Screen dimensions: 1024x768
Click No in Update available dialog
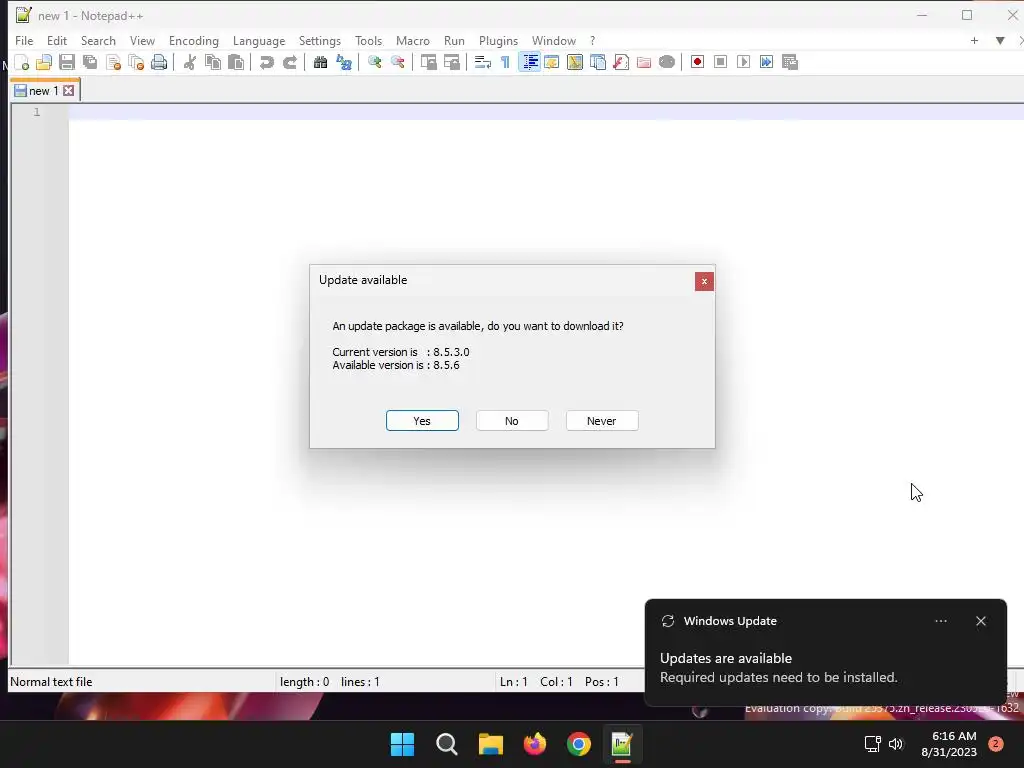(512, 421)
